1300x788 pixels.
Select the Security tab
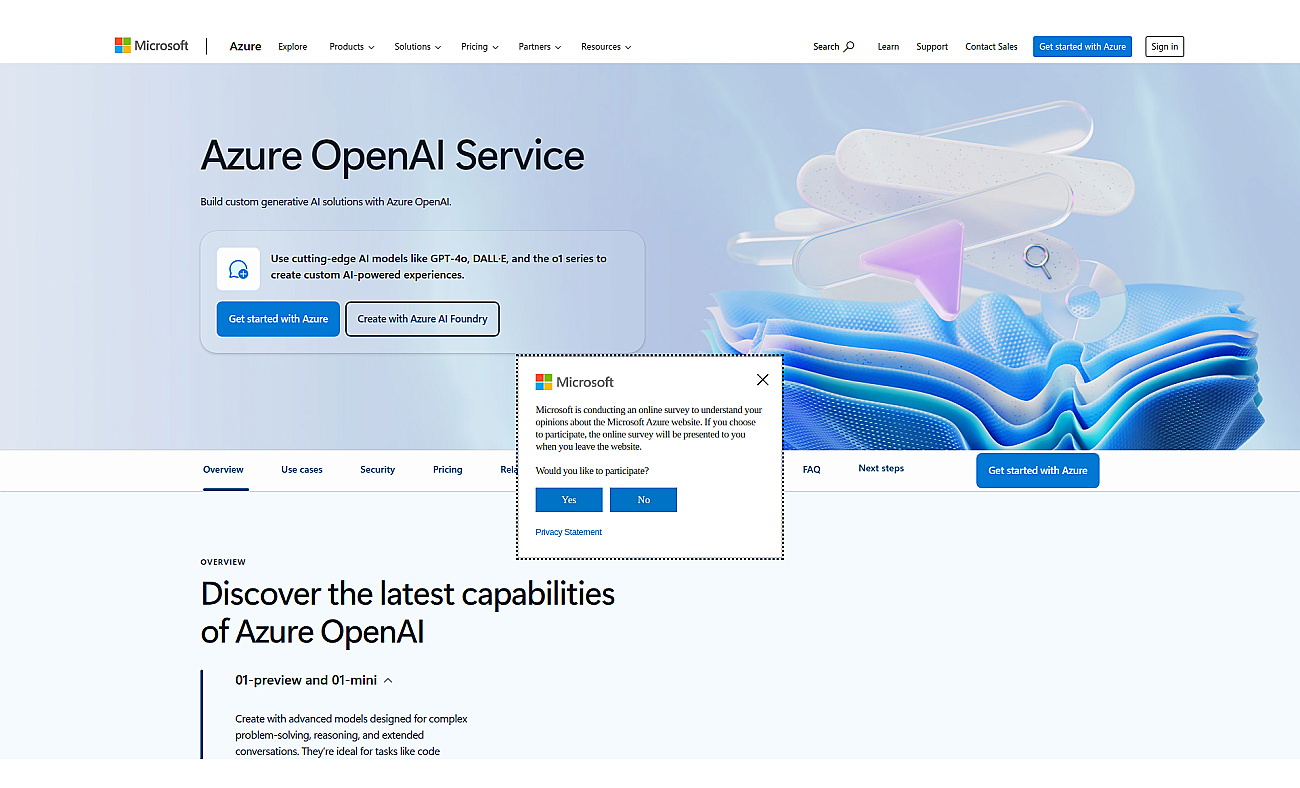[378, 470]
